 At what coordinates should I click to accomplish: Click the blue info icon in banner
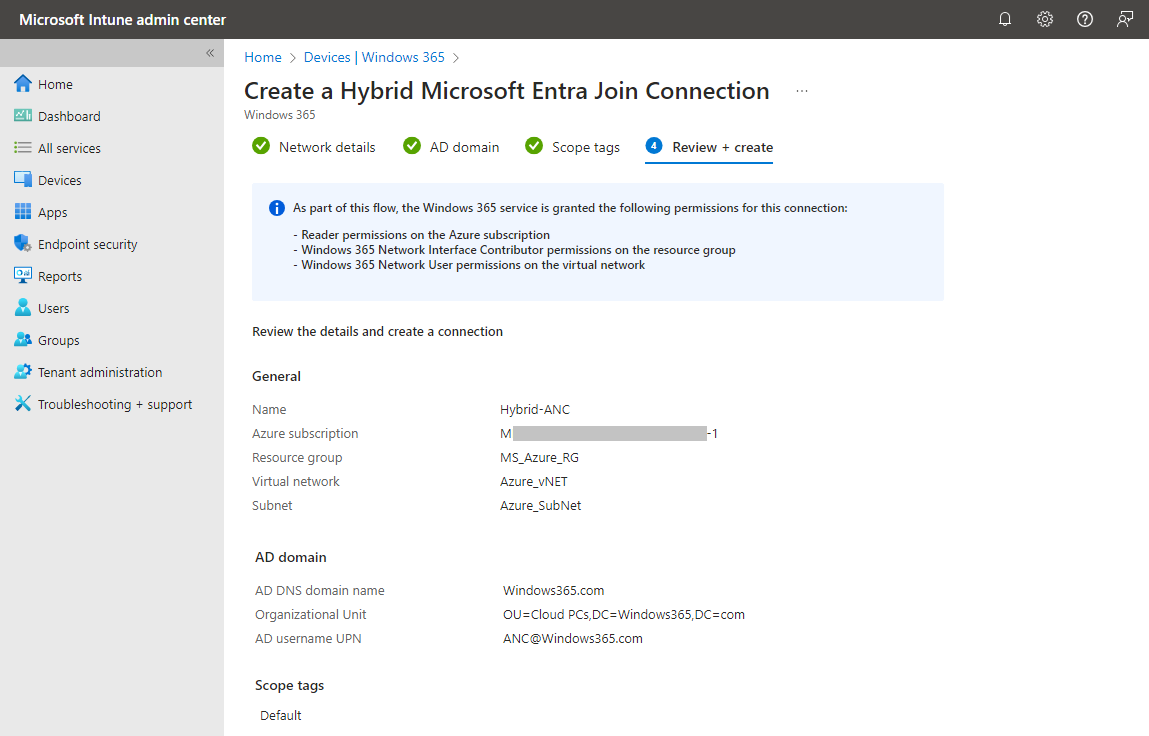tap(276, 208)
